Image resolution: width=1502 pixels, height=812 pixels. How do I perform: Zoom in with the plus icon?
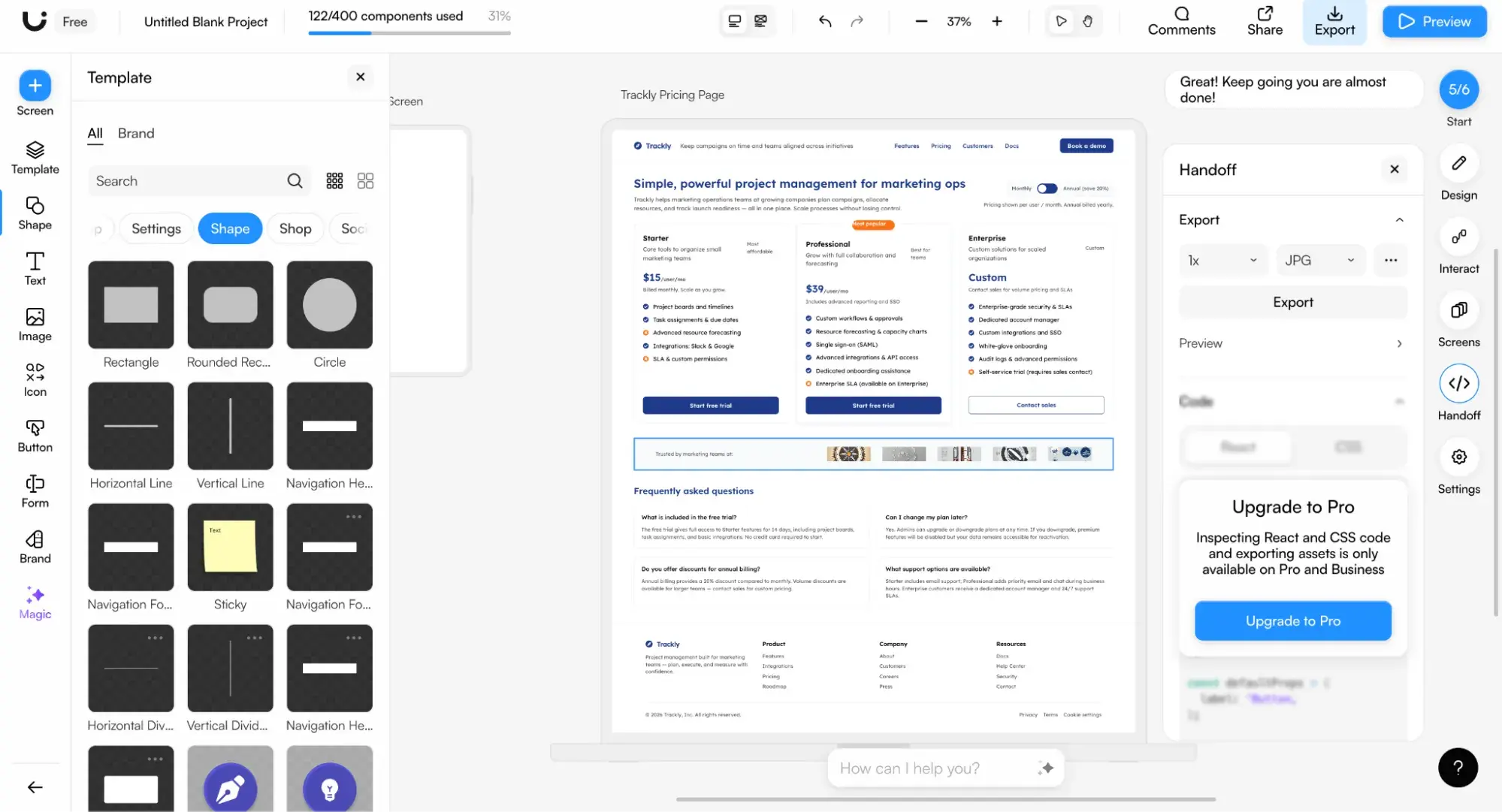[997, 21]
